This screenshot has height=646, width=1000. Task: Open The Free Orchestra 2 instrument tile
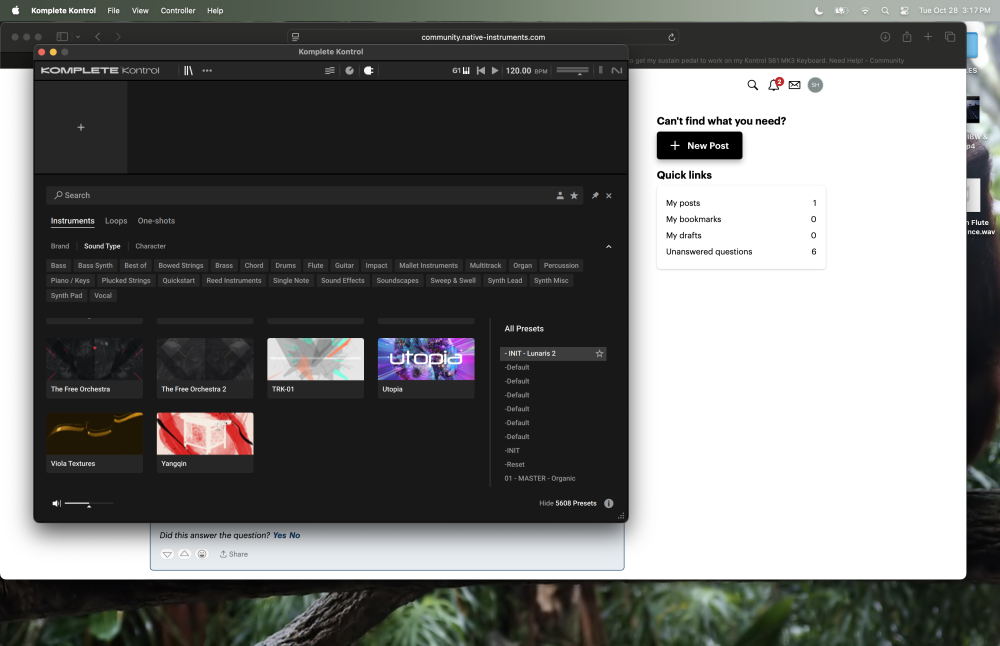[x=205, y=368]
